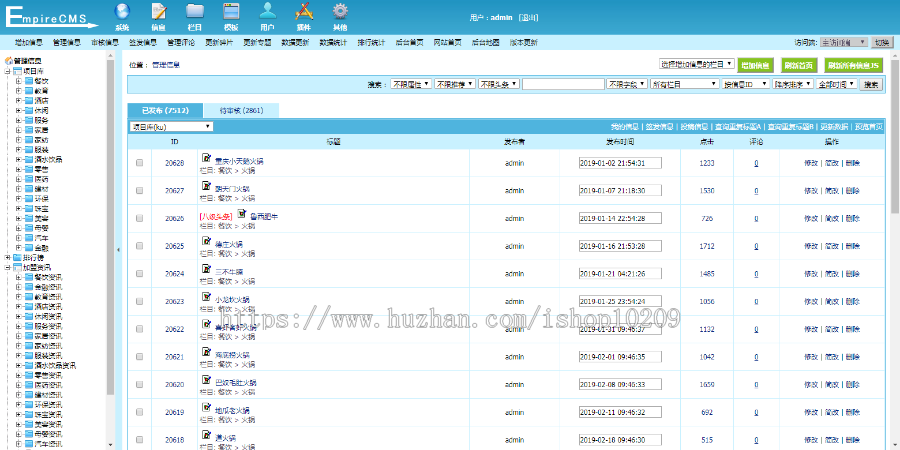Select the checkbox for row ID 20626

[139, 218]
